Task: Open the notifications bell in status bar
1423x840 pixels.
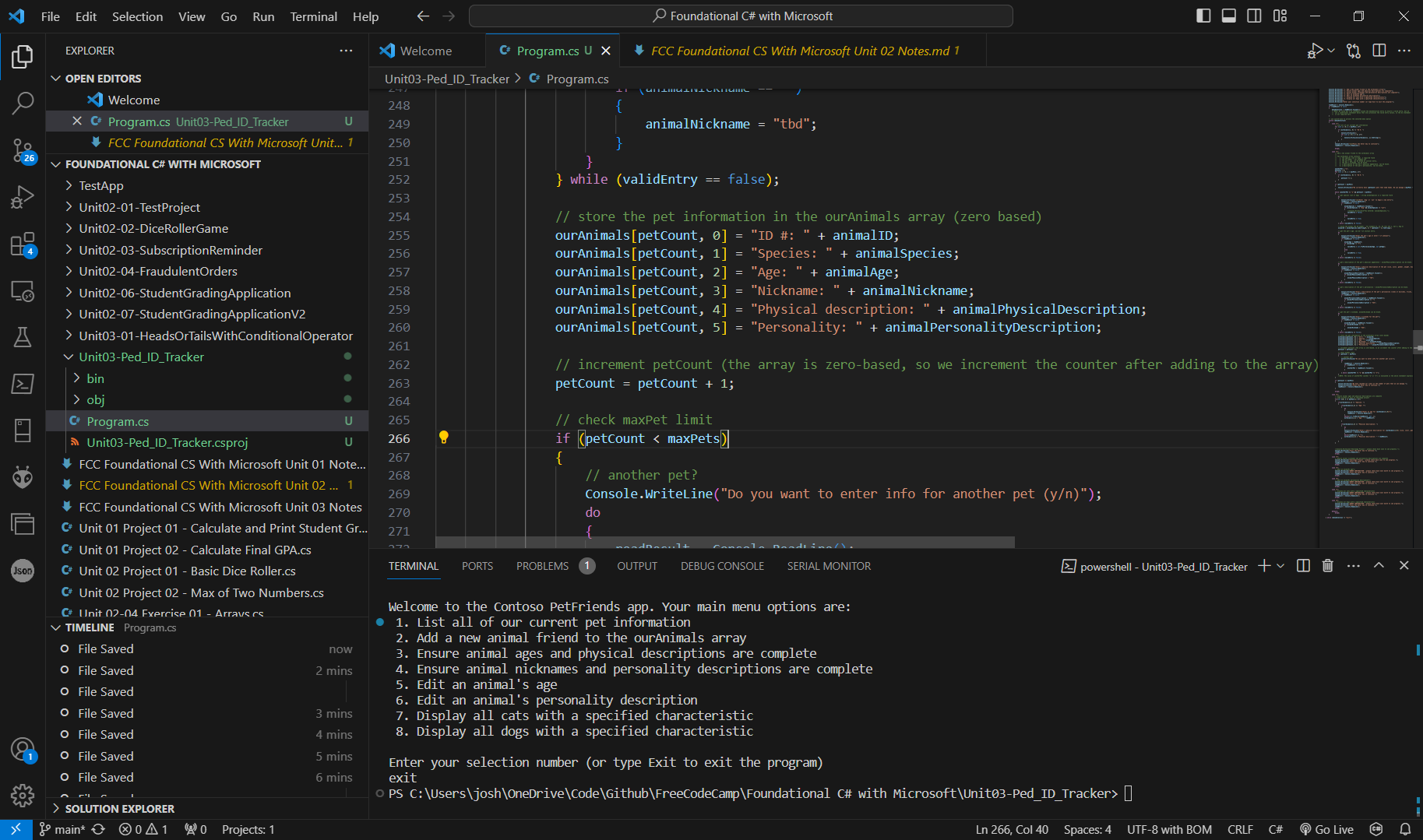Action: pos(1405,829)
